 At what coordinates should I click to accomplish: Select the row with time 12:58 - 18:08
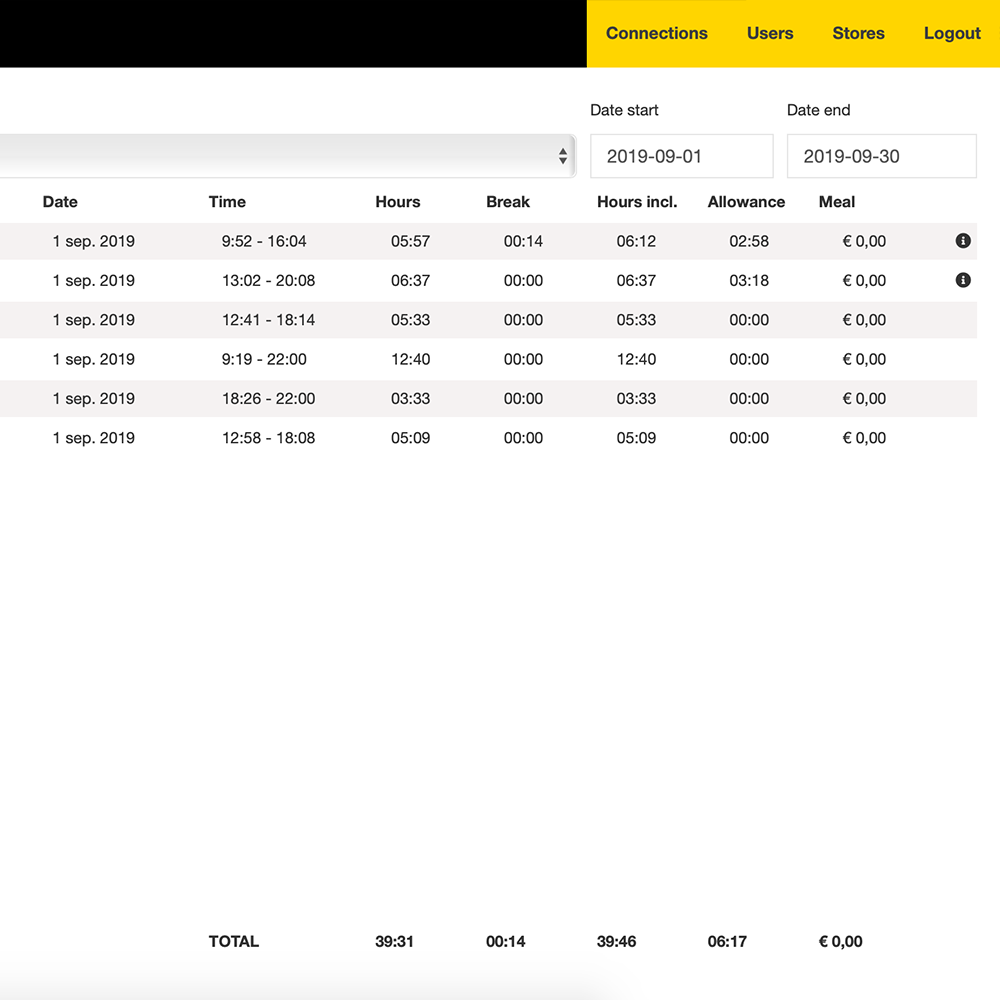pyautogui.click(x=268, y=438)
